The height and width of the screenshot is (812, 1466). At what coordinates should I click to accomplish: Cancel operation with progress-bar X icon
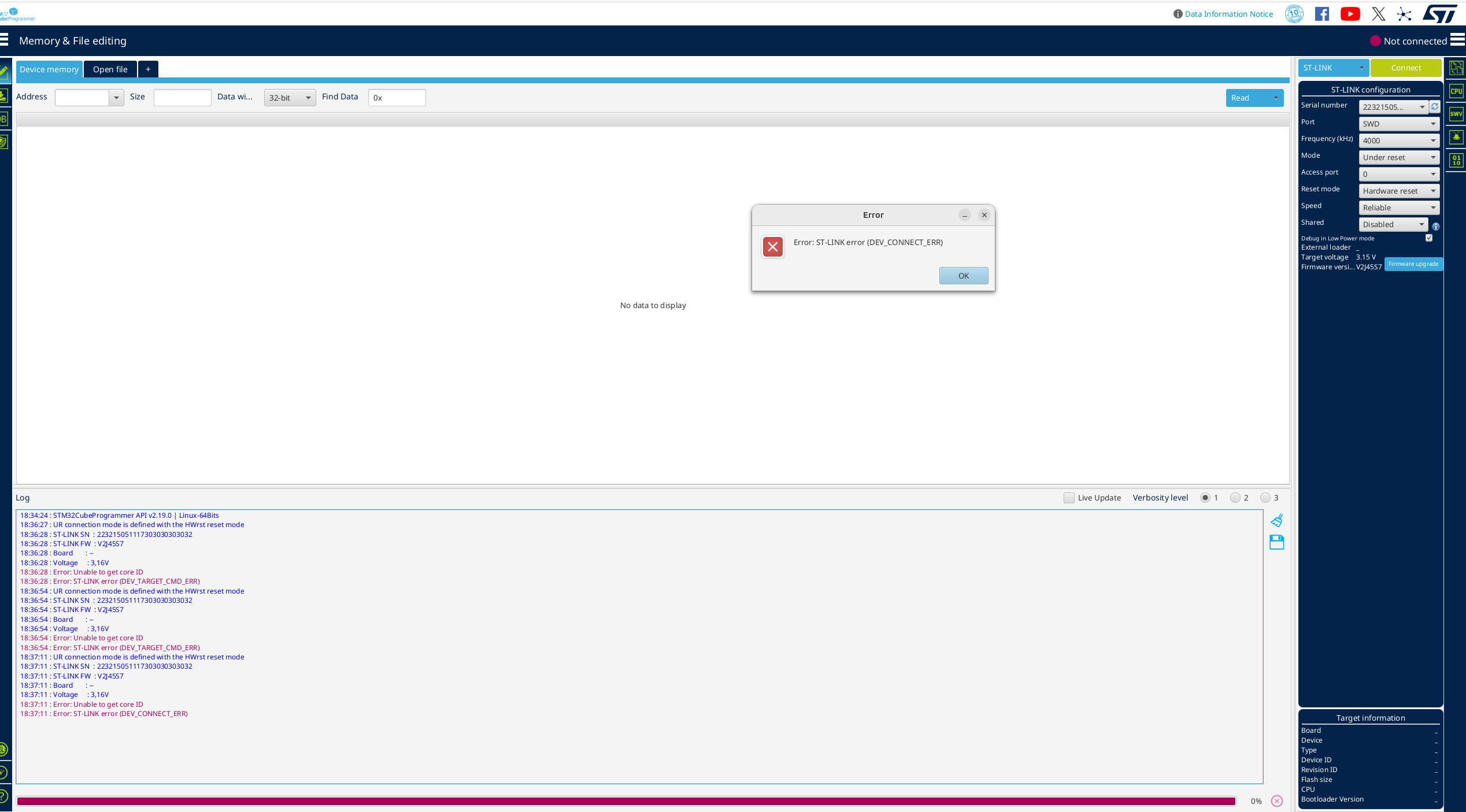click(x=1277, y=801)
